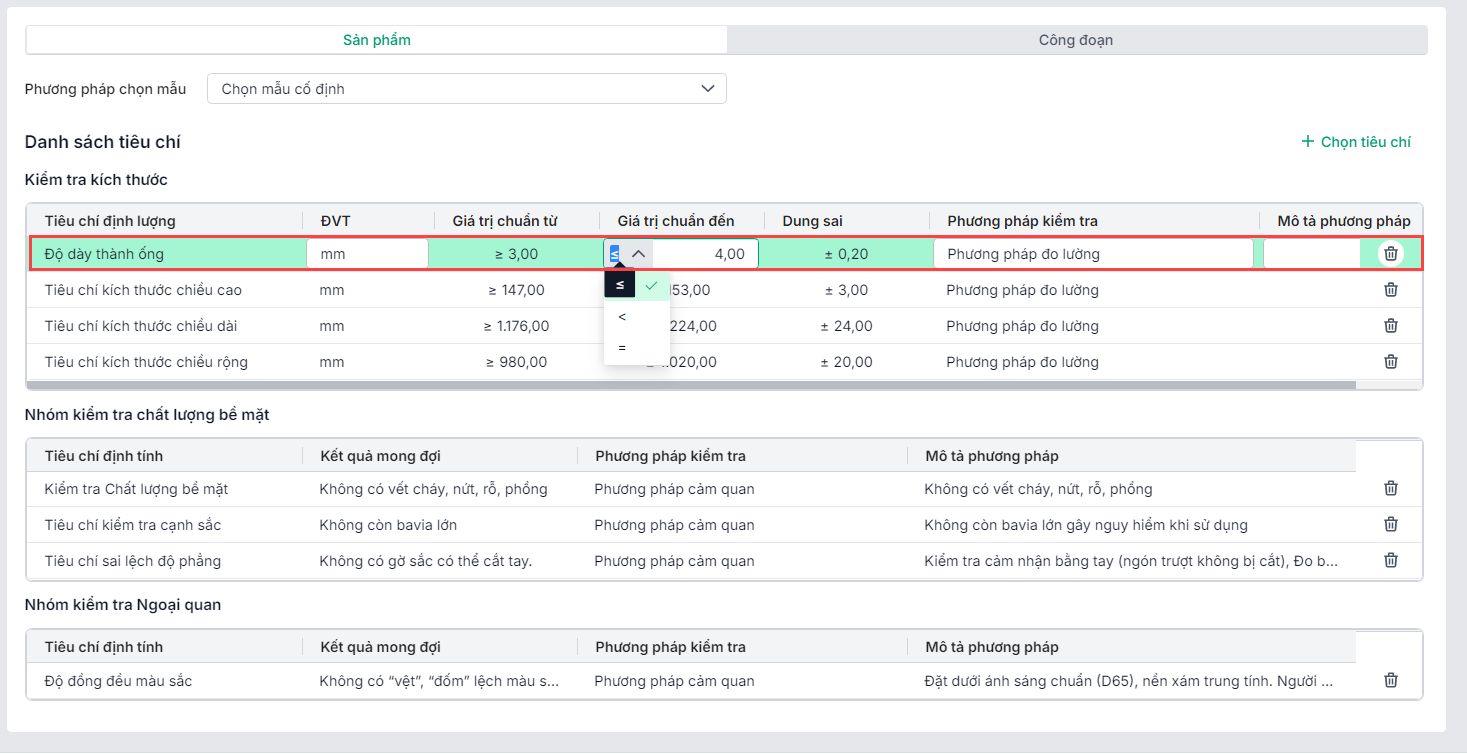Switch to the Công đoạn tab
This screenshot has width=1467, height=754.
(1076, 40)
